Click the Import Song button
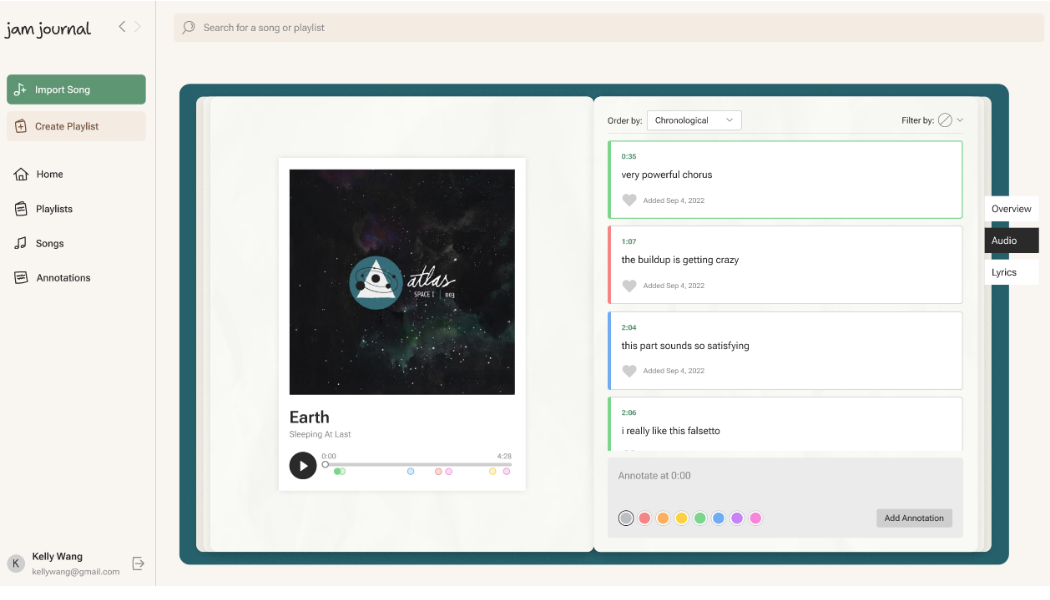The image size is (1050, 600). point(76,90)
